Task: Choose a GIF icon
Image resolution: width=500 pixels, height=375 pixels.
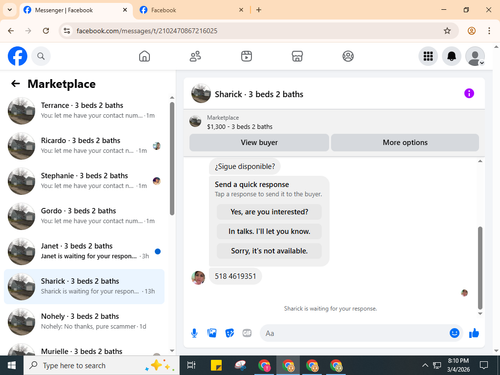Action: tap(247, 333)
